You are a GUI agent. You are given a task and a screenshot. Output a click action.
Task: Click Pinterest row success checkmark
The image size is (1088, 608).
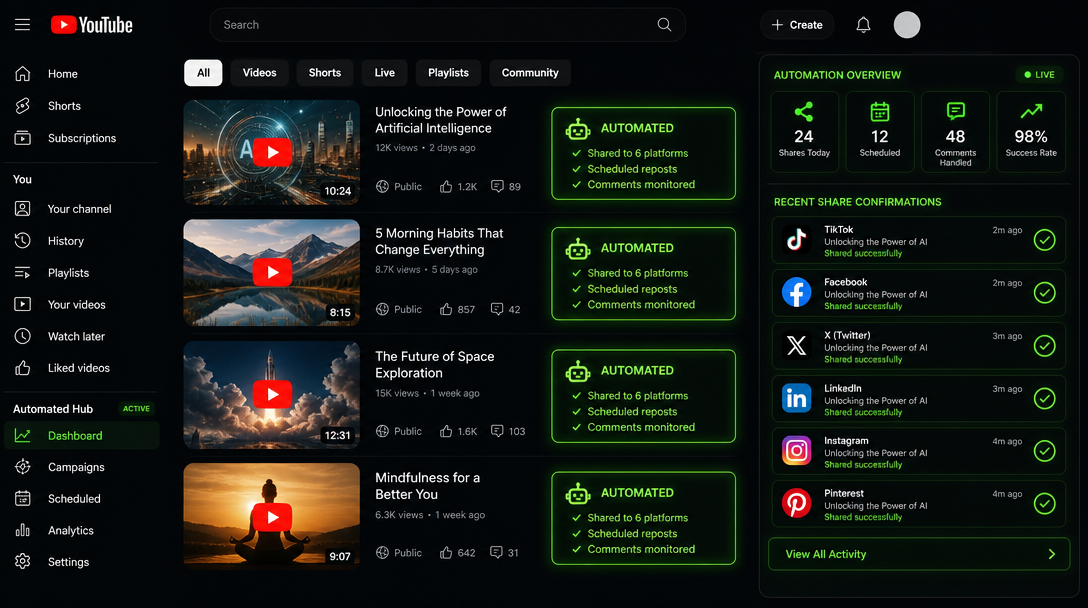1044,504
